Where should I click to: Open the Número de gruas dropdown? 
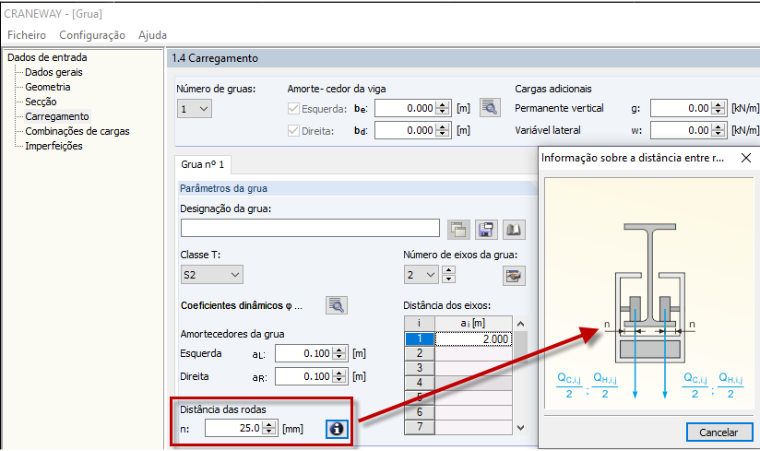(x=194, y=109)
